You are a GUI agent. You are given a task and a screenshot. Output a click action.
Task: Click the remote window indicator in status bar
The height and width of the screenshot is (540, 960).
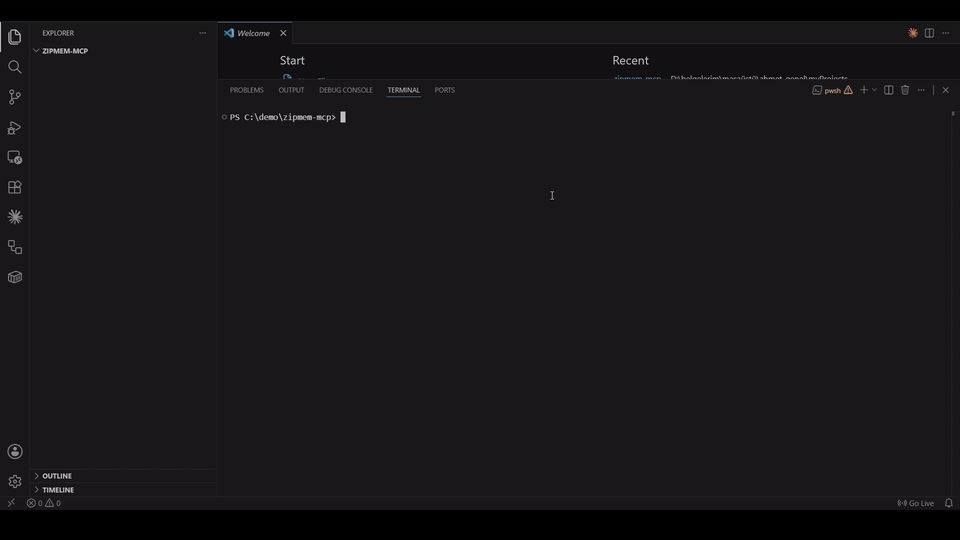11,503
